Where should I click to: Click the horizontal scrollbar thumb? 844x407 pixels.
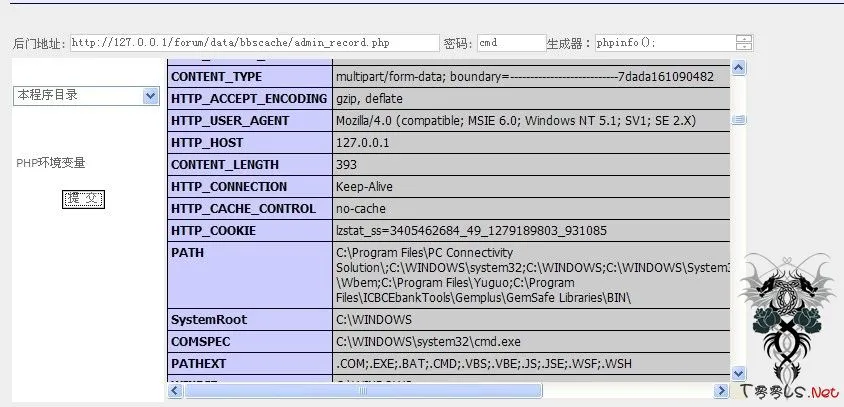(x=363, y=391)
